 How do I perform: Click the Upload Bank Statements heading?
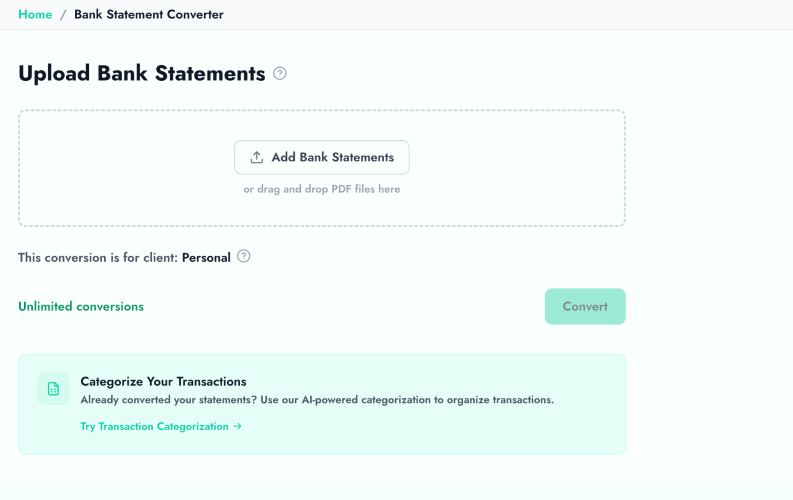click(x=141, y=74)
